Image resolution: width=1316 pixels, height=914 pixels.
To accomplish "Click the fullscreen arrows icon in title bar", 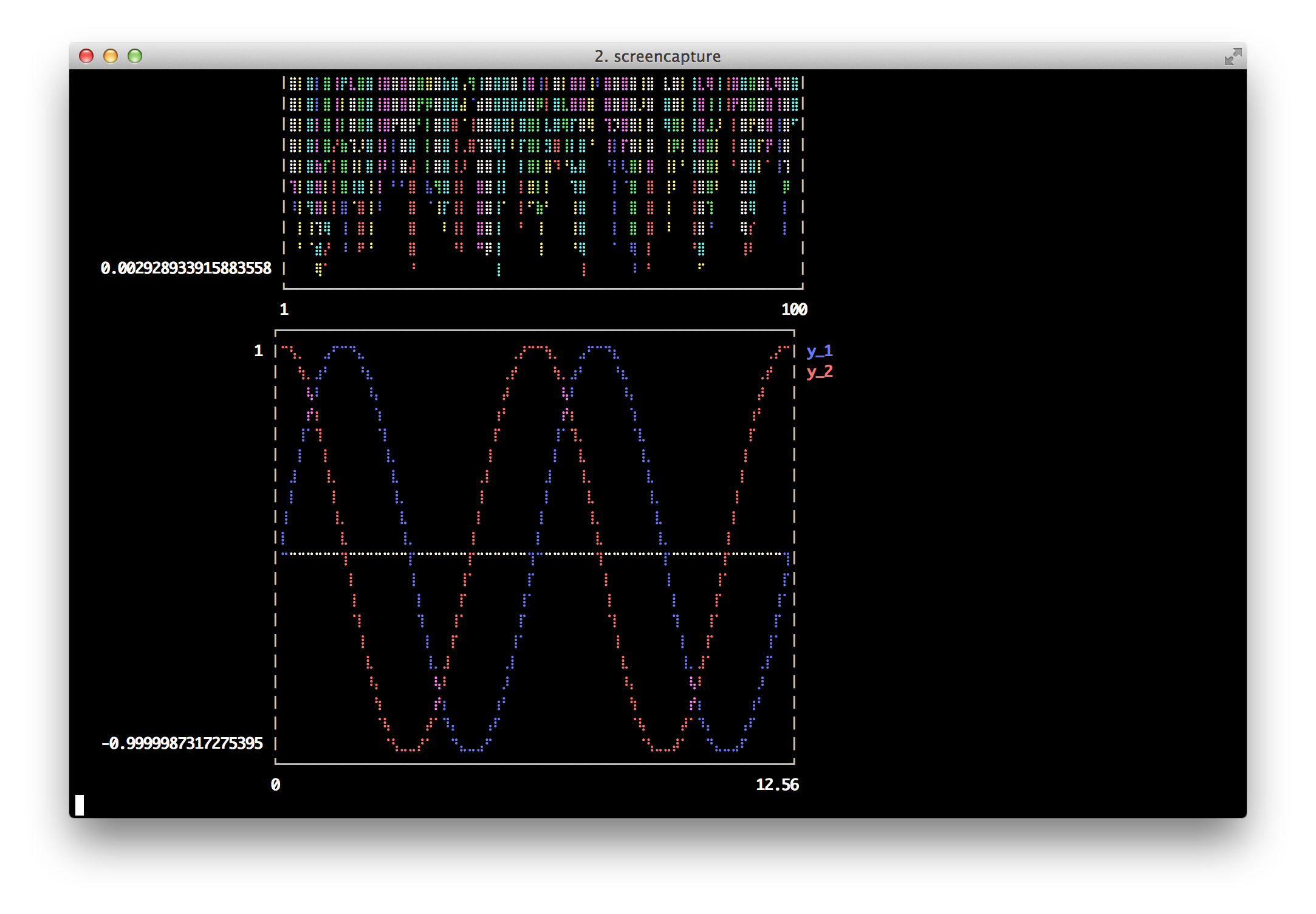I will tap(1232, 57).
